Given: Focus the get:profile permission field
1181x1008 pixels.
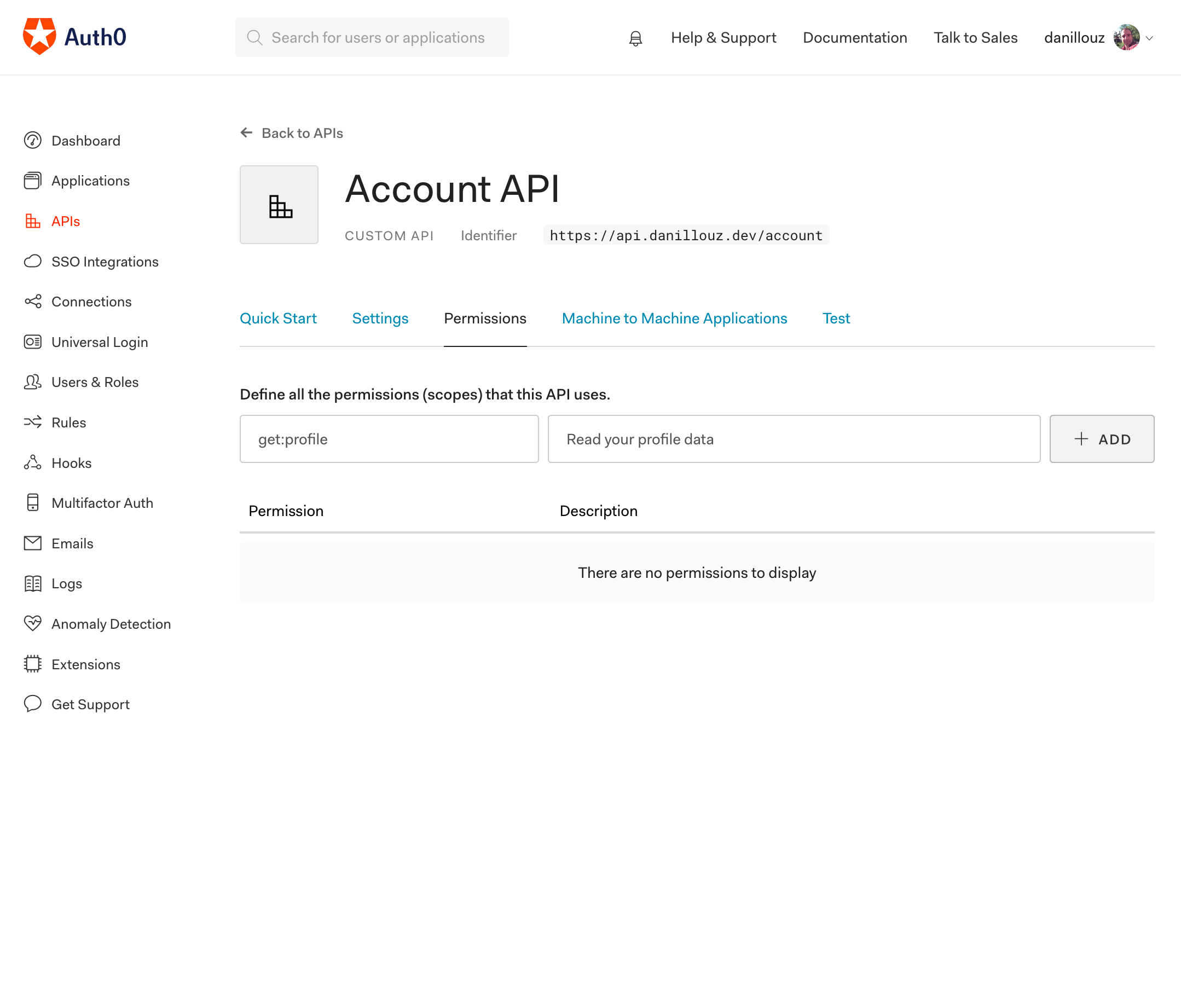Looking at the screenshot, I should click(389, 439).
